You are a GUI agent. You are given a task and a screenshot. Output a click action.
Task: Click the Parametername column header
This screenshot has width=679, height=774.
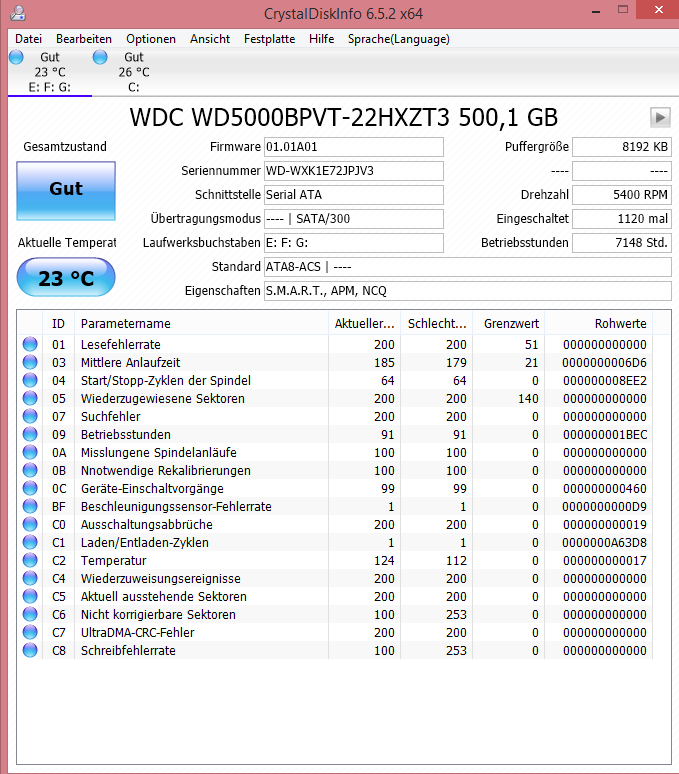(201, 323)
